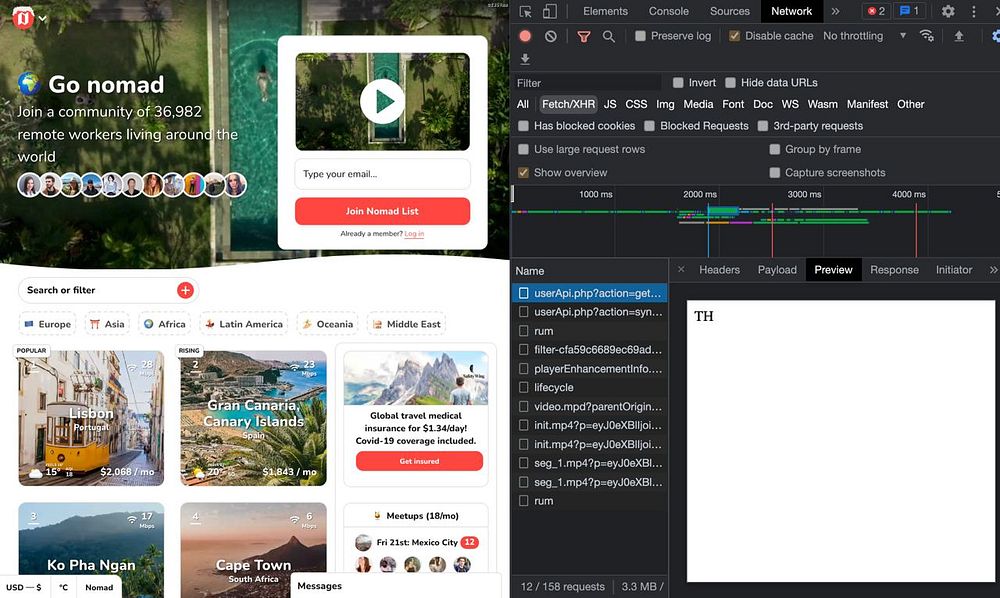Image resolution: width=1000 pixels, height=598 pixels.
Task: Open the Cape Town city card
Action: pos(253,550)
